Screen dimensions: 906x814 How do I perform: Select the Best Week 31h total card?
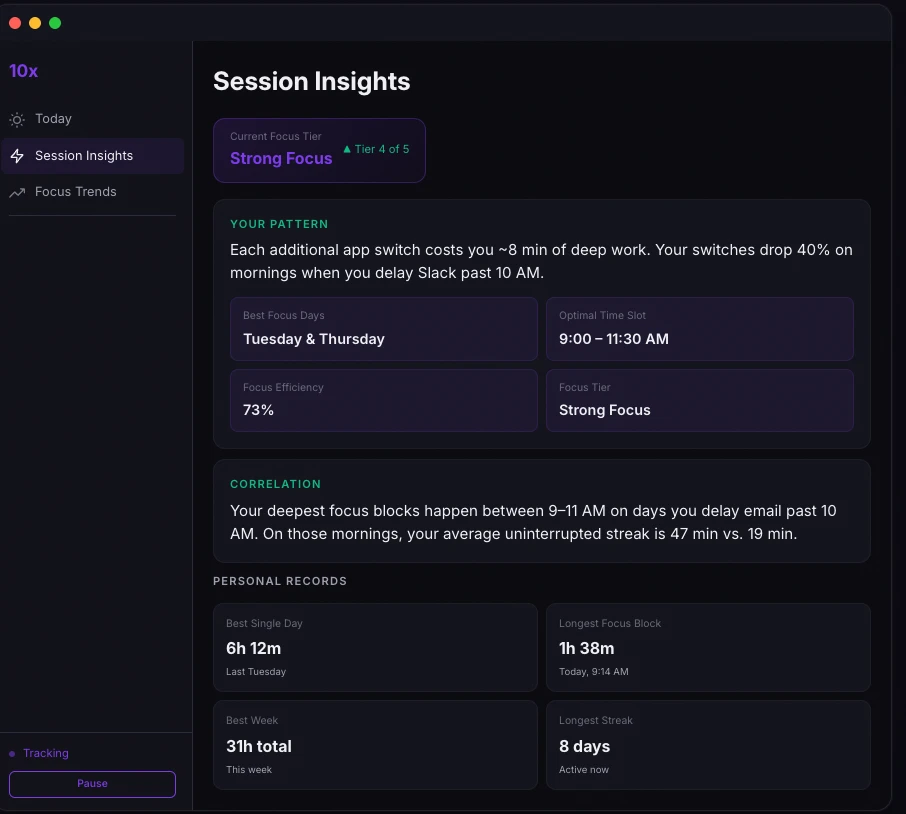click(375, 745)
